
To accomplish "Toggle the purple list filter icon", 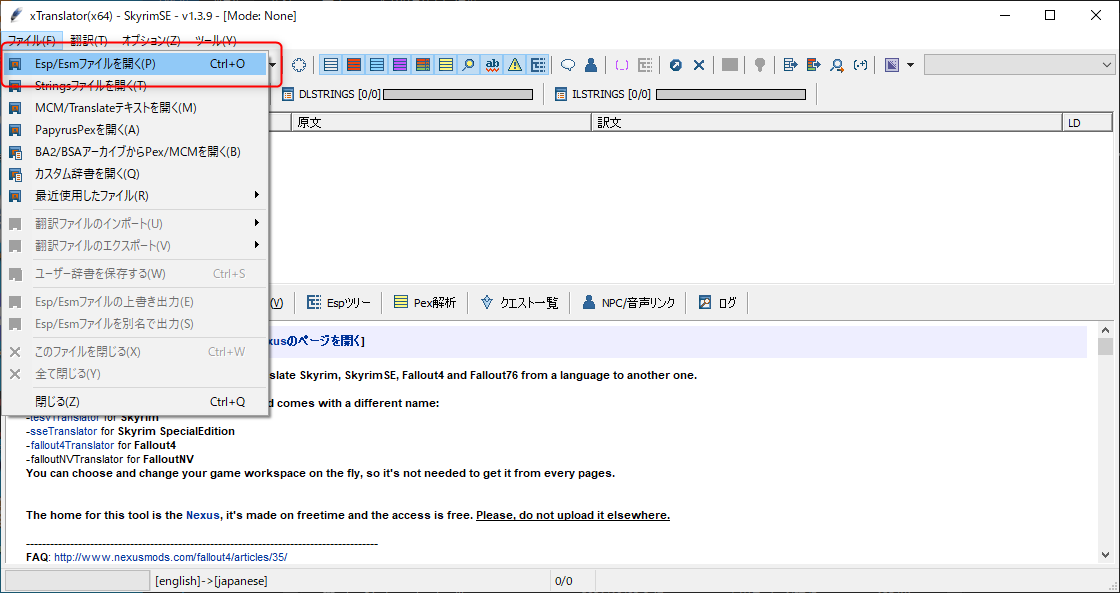I will coord(399,65).
